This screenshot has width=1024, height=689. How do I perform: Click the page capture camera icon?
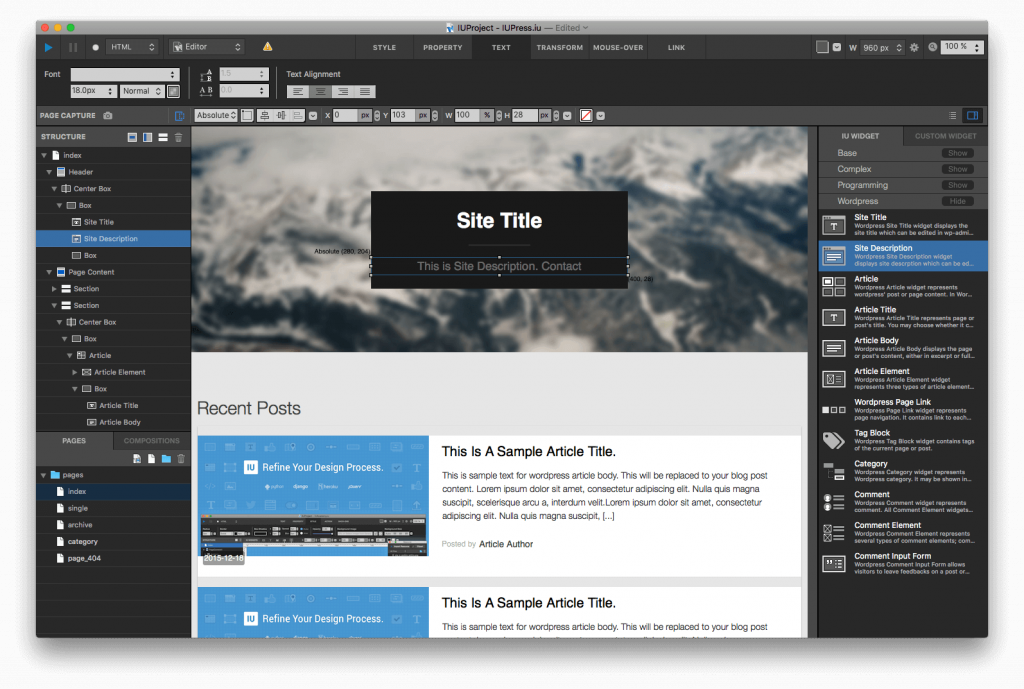(x=108, y=116)
